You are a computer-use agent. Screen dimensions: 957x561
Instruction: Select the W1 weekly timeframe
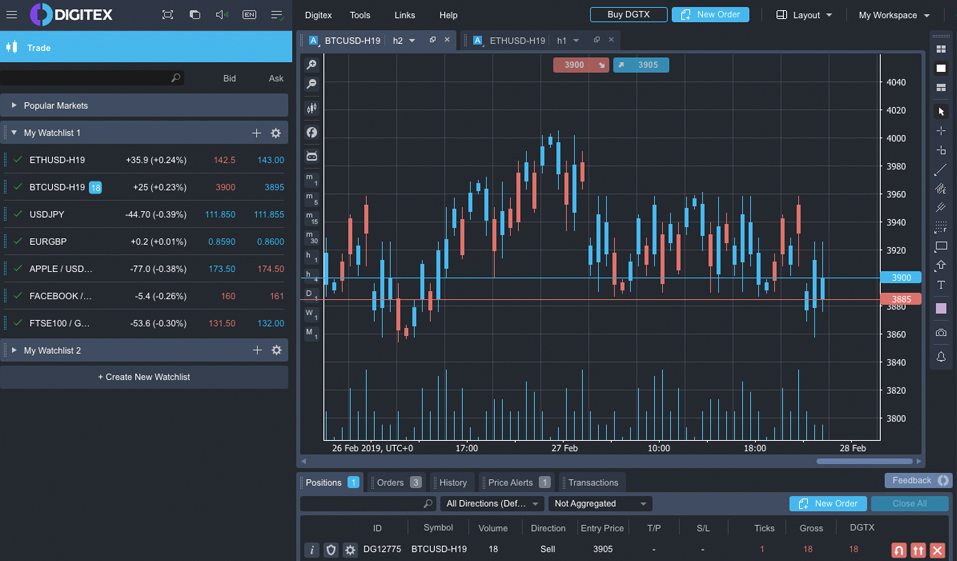coord(311,314)
